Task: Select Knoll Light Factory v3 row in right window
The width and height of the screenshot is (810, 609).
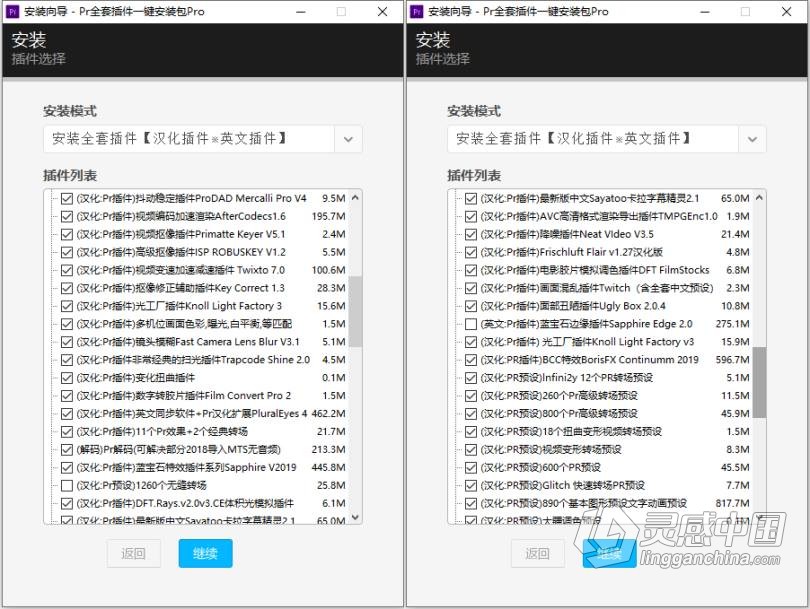Action: pos(608,342)
